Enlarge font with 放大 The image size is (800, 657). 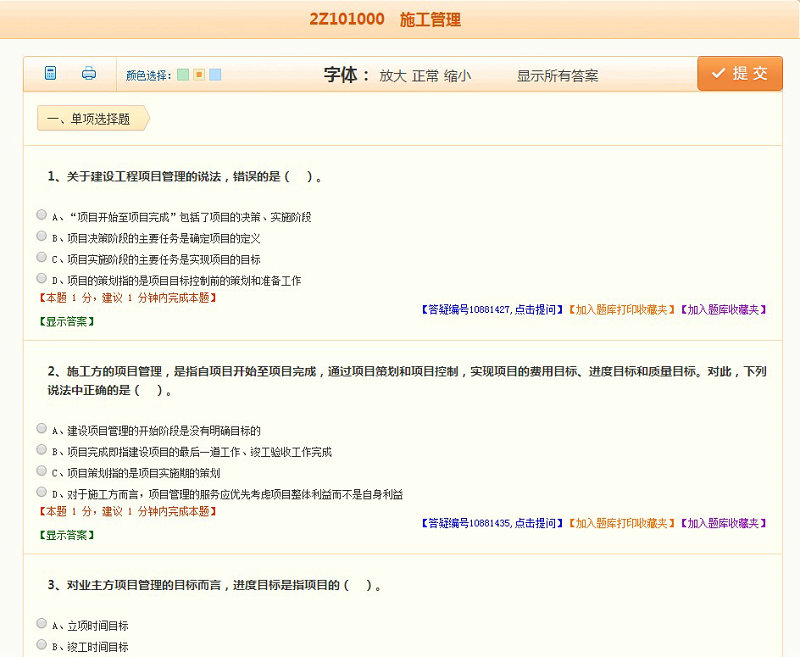click(x=393, y=75)
